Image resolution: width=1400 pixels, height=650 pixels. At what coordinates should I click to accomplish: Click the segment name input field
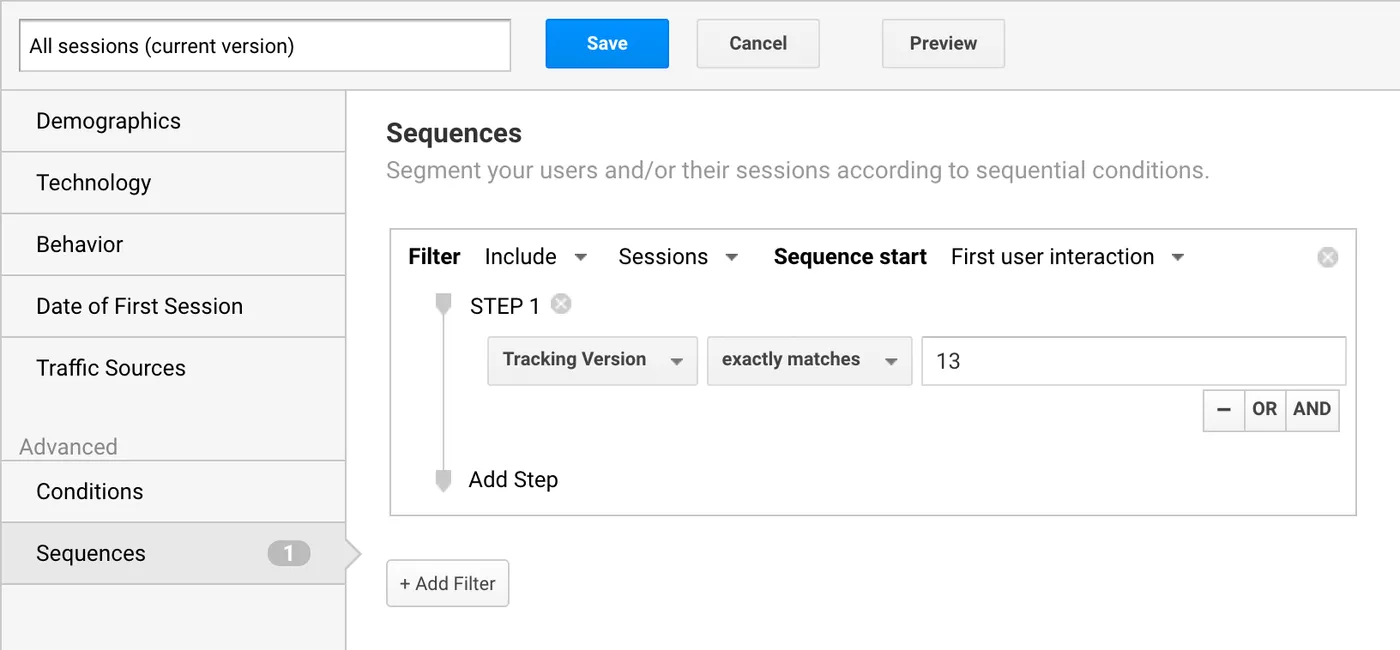[265, 46]
